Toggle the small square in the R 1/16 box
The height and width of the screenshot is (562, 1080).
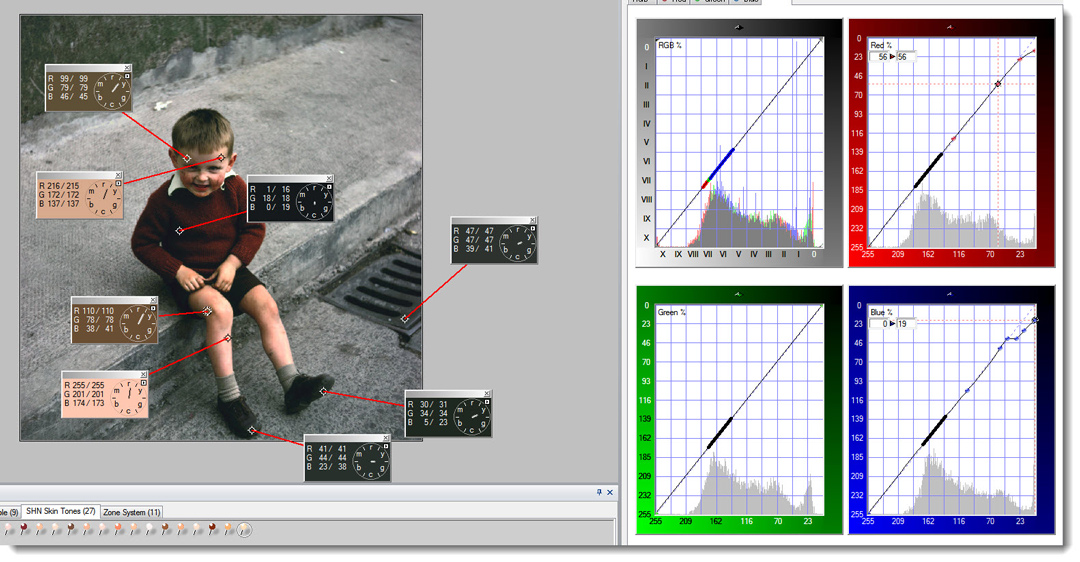tap(329, 187)
